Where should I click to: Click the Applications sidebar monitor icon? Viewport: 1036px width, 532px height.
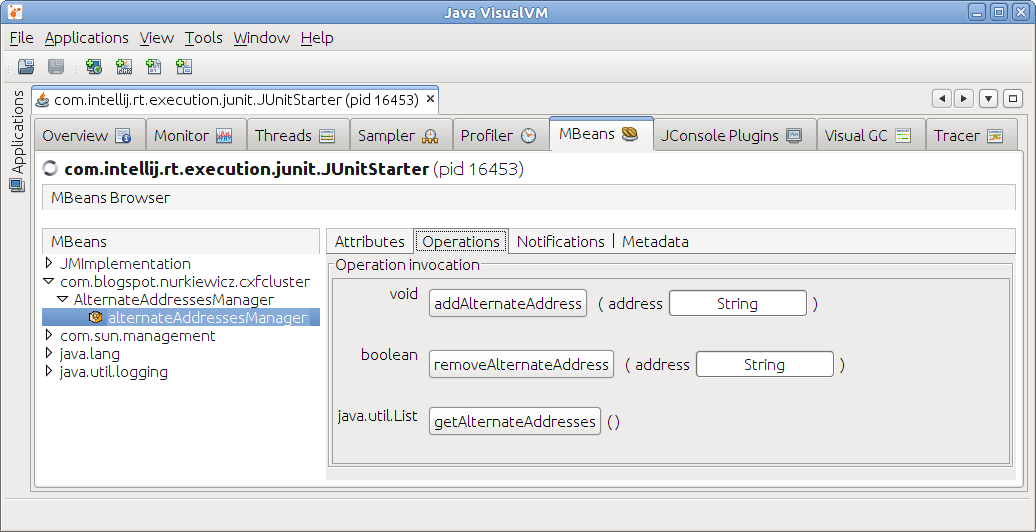pos(17,185)
